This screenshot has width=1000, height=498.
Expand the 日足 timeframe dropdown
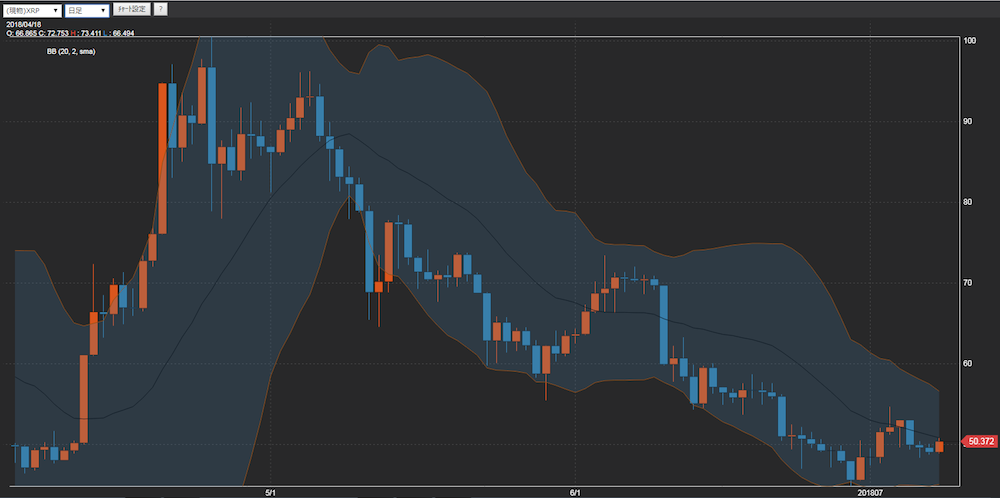(86, 10)
